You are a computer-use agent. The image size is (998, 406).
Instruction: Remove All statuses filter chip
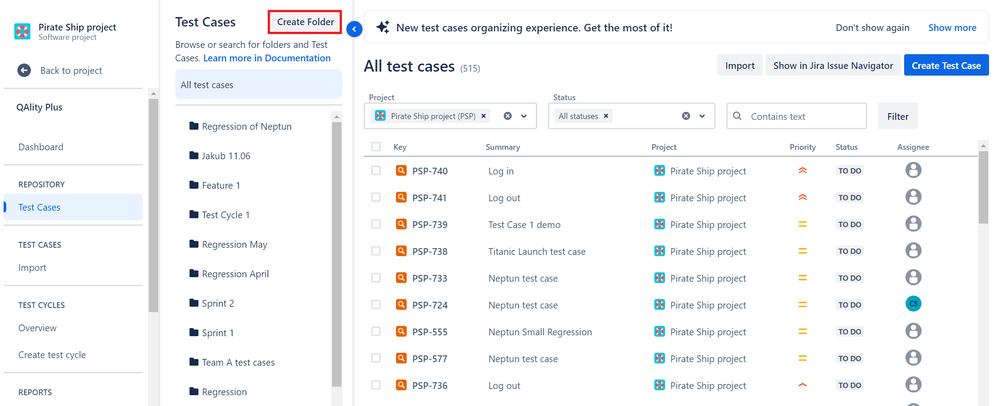click(x=606, y=116)
